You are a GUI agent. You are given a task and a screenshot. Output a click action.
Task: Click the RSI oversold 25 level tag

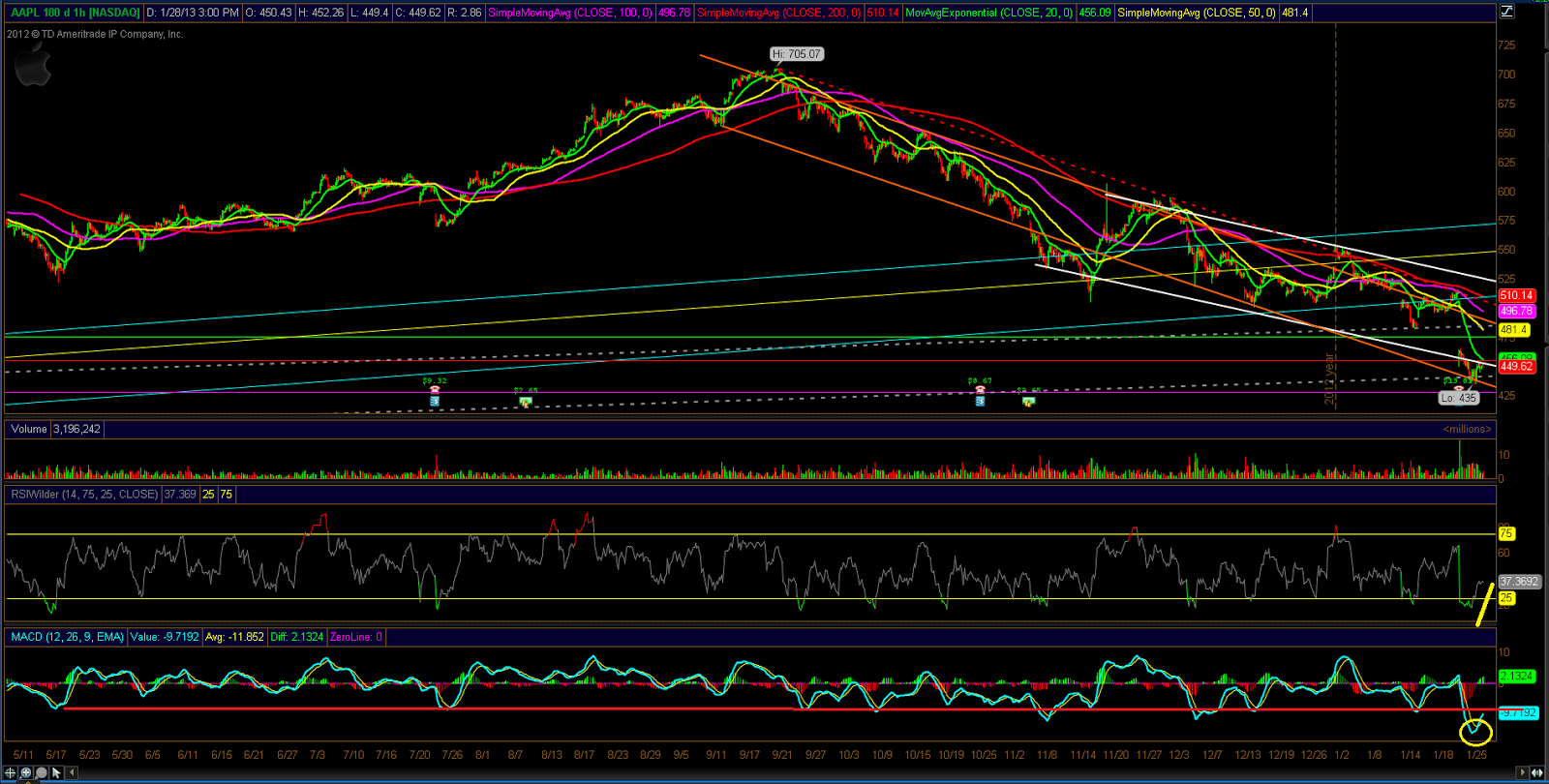(1505, 598)
